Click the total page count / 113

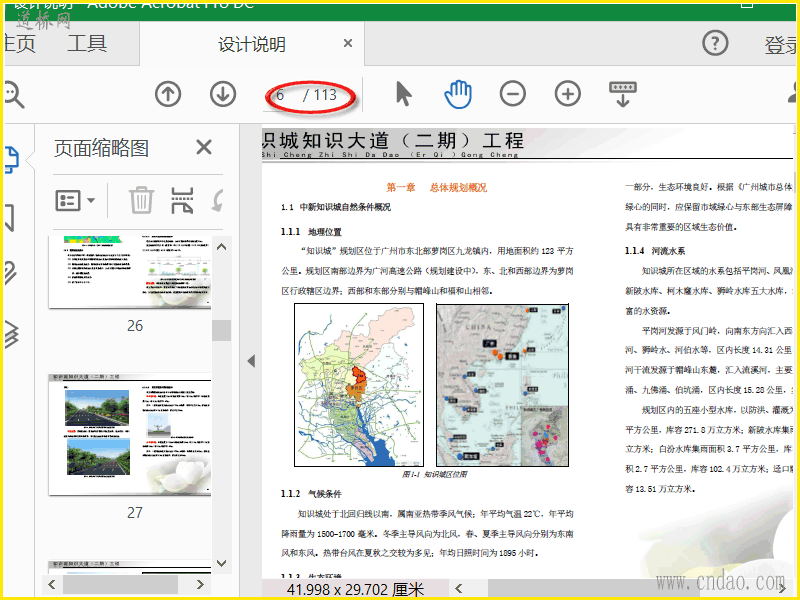pos(320,95)
